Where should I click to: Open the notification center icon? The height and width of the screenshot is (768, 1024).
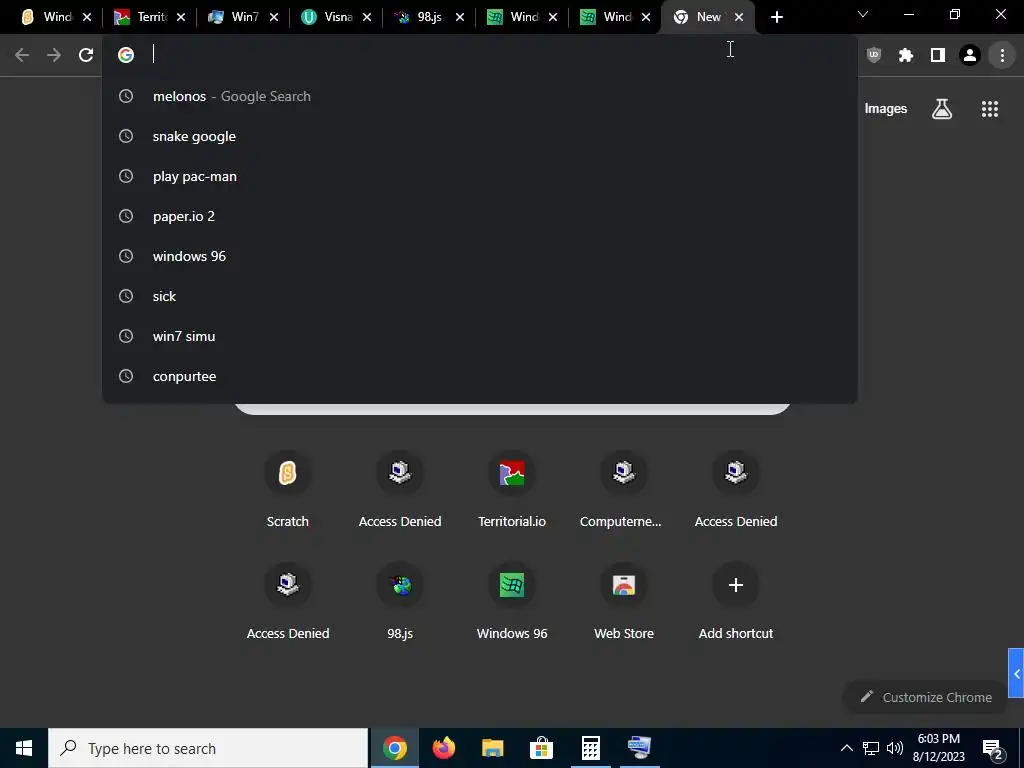(x=993, y=748)
